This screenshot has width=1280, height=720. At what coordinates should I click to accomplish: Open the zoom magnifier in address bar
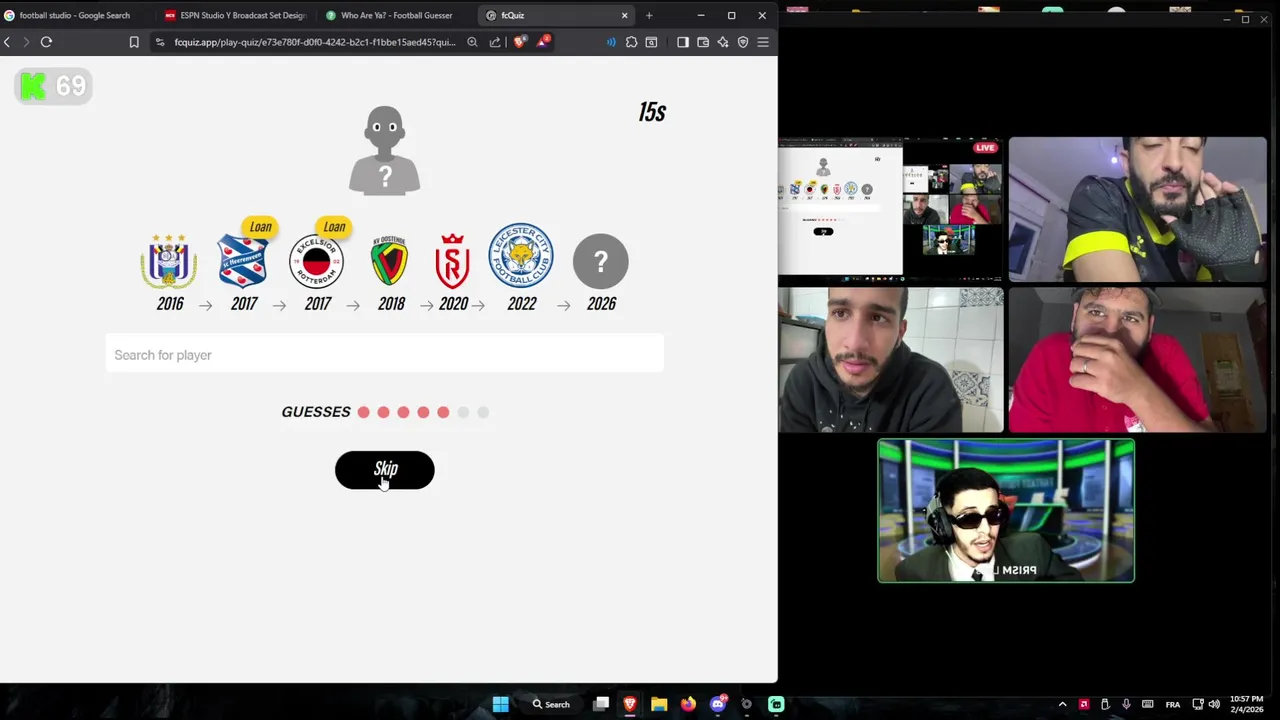472,42
